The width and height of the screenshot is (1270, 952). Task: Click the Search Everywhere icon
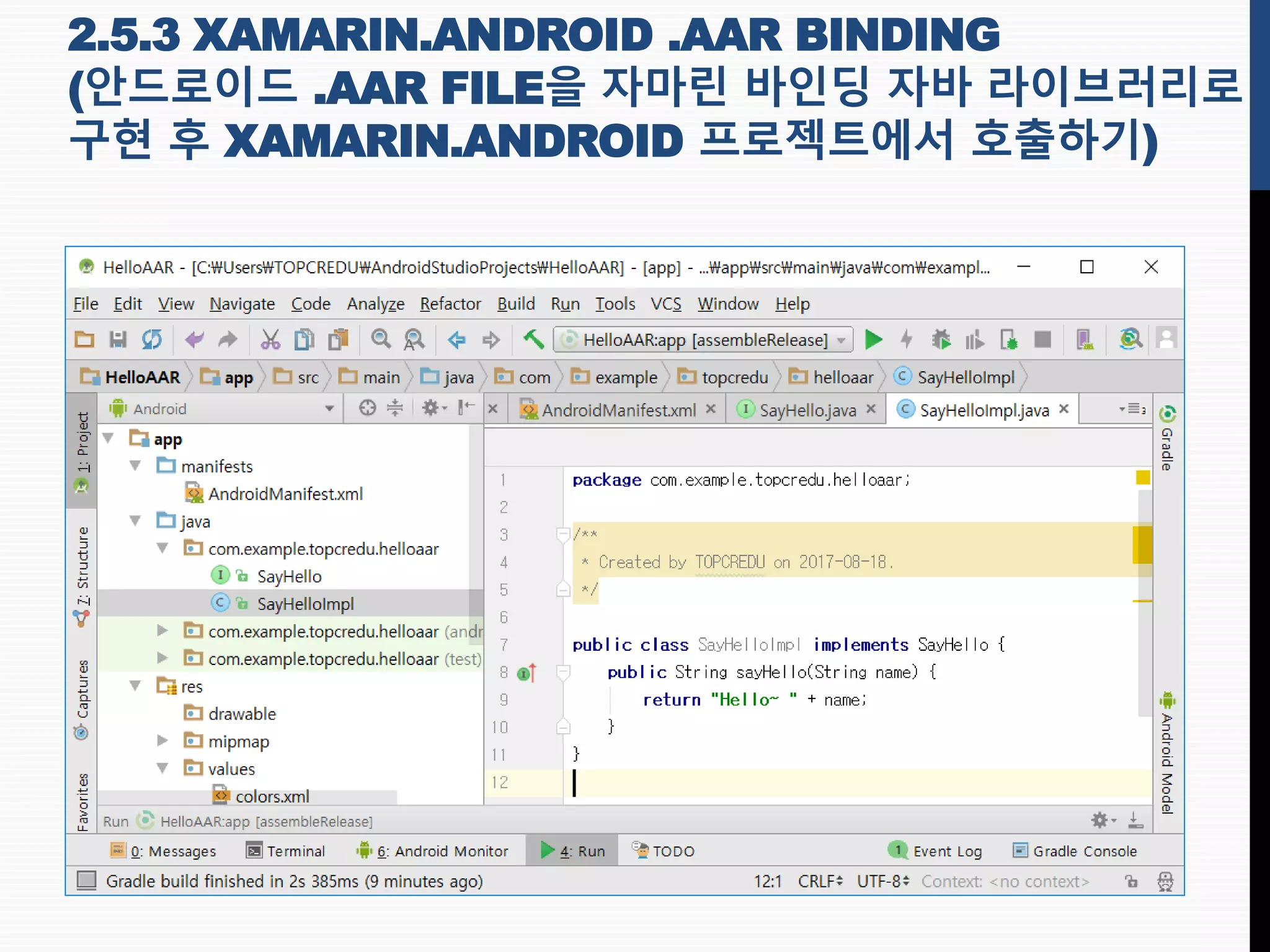1130,339
